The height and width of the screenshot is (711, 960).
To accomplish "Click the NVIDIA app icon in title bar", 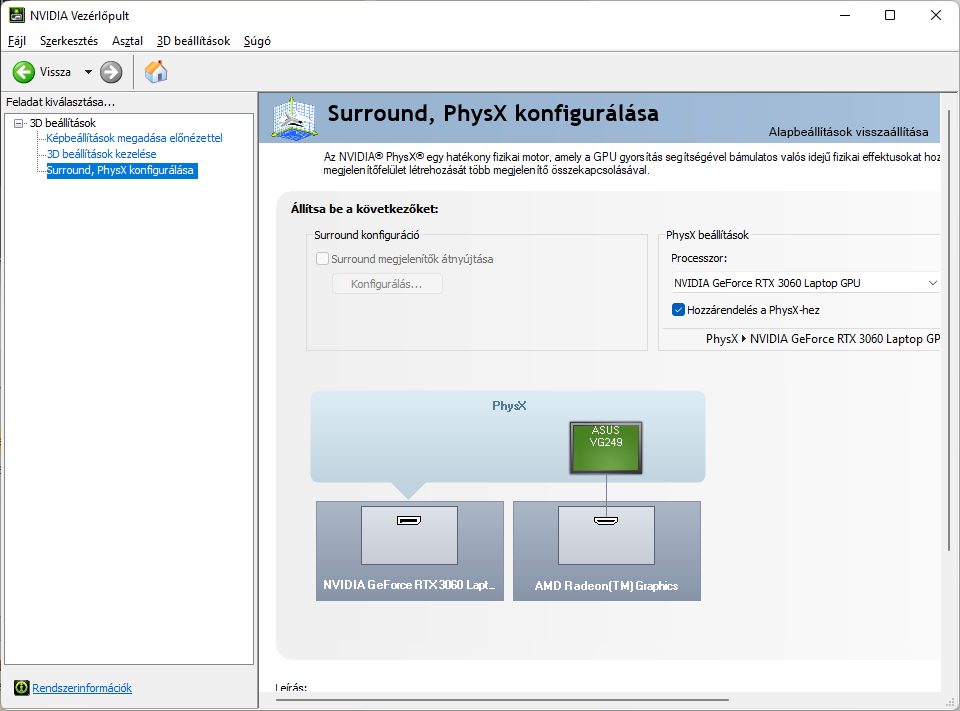I will pos(17,15).
